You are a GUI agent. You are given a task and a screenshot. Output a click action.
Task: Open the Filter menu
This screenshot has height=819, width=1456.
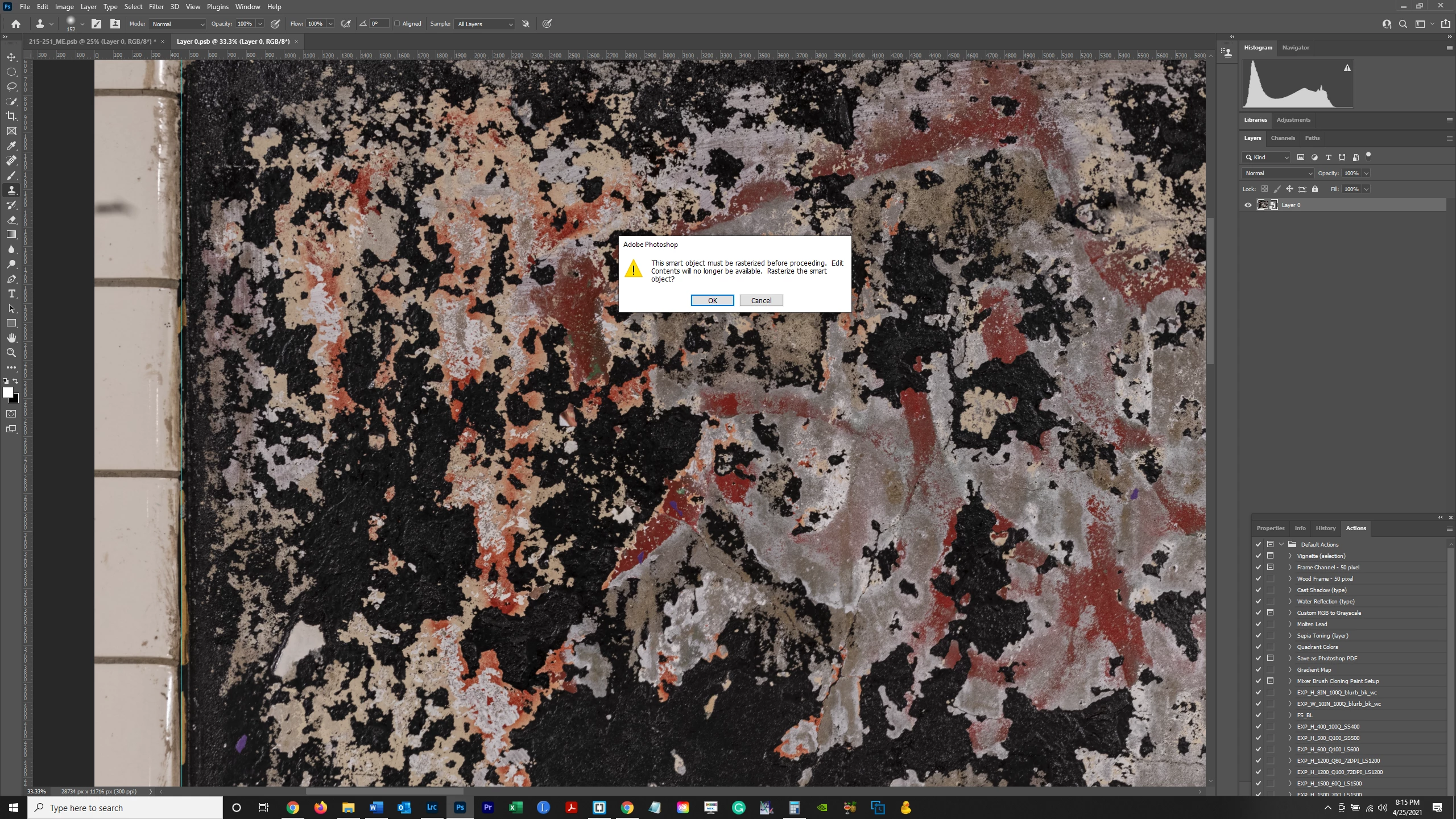[x=156, y=7]
